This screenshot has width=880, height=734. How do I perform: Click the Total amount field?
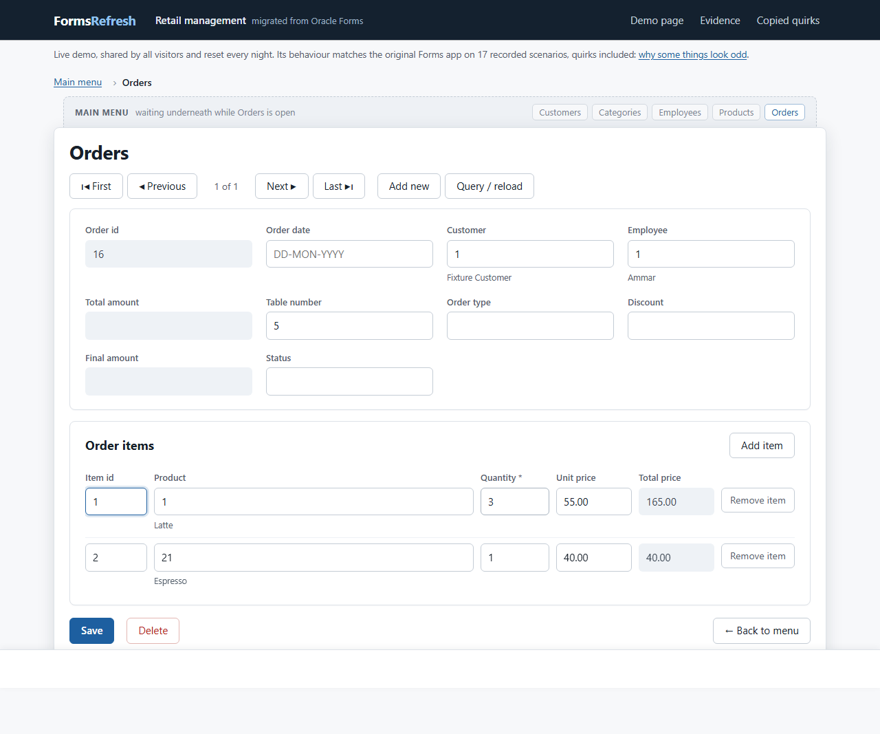168,326
